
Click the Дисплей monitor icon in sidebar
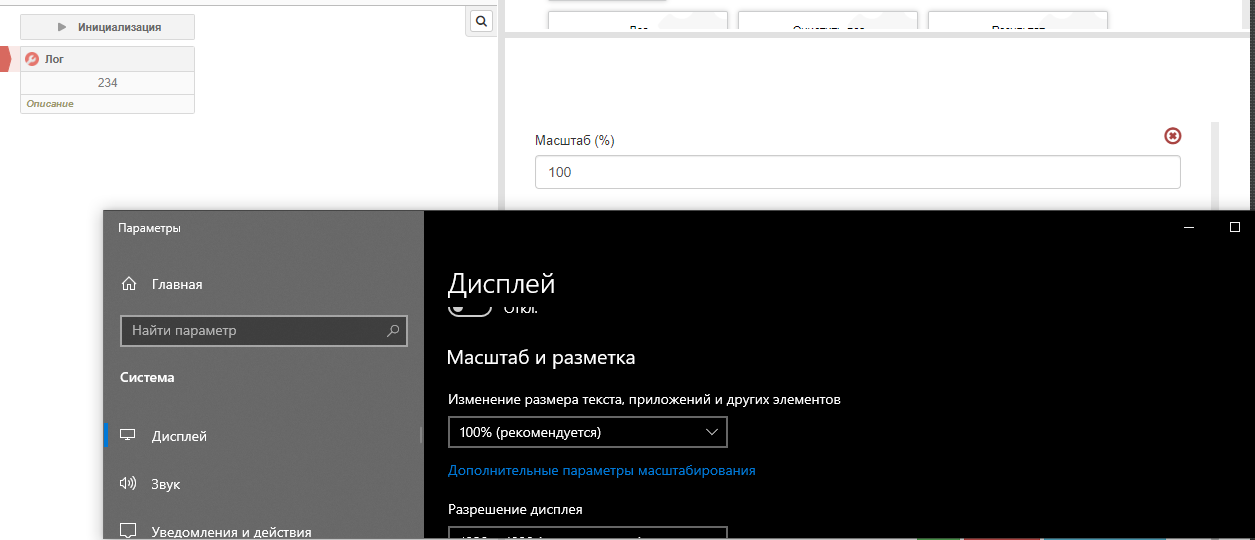(128, 436)
